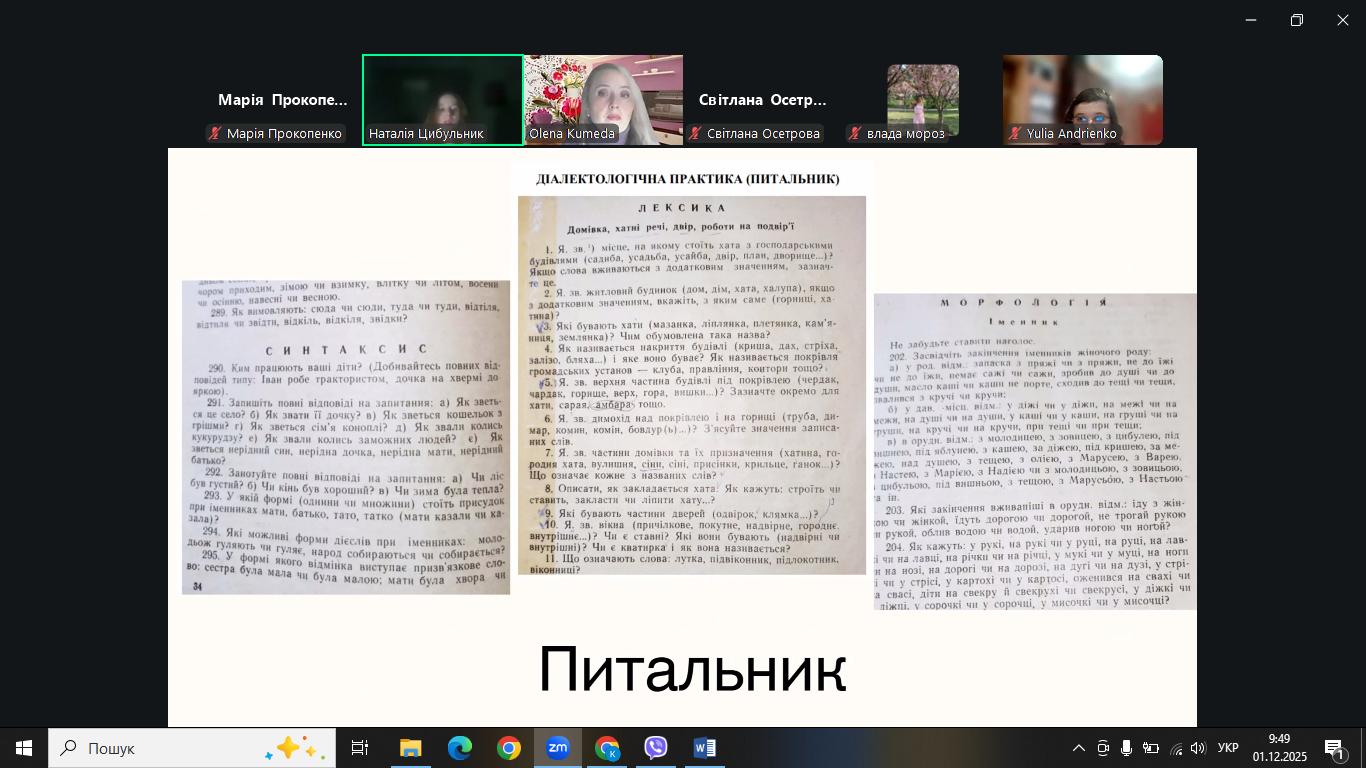The width and height of the screenshot is (1366, 768).
Task: Open the volume speaker control
Action: 1198,748
